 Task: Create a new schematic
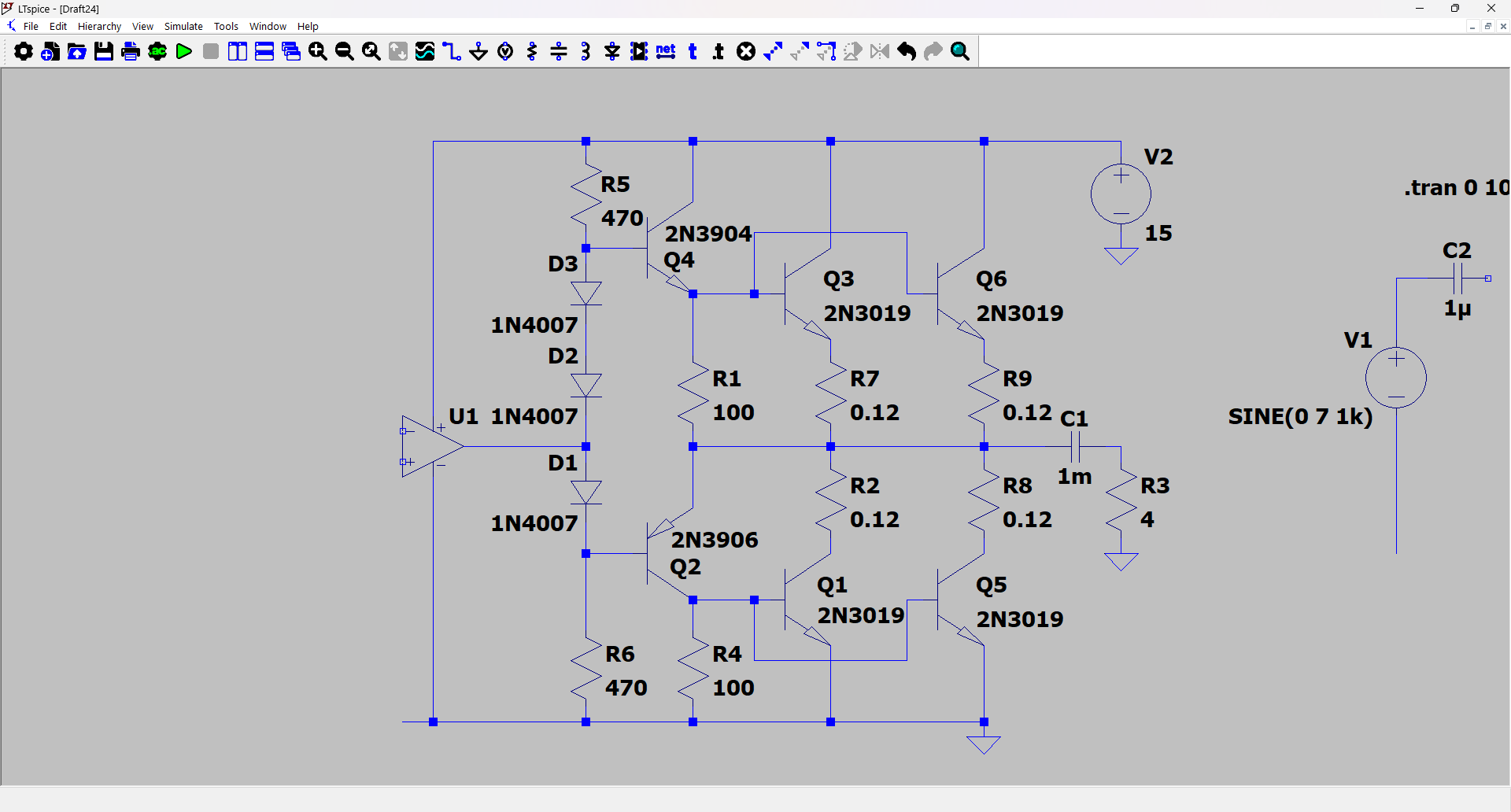pos(50,52)
